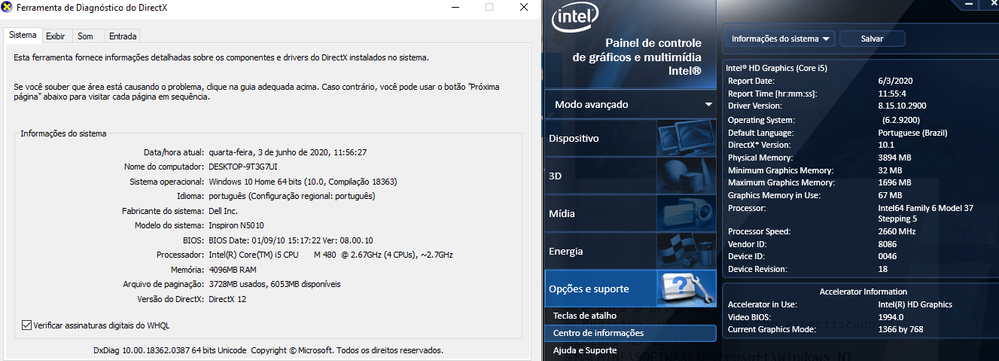Screen dimensions: 999x361
Task: Open Teclas de atalho submenu item
Action: 585,315
